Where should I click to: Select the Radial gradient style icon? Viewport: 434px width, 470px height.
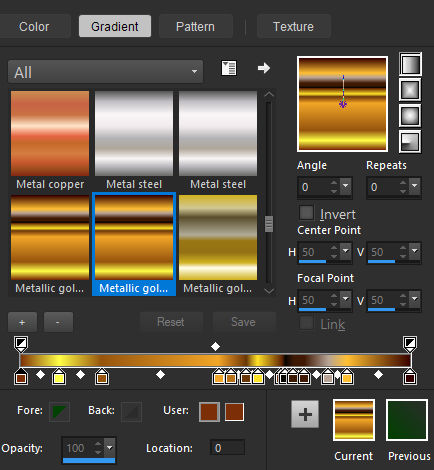tap(410, 142)
